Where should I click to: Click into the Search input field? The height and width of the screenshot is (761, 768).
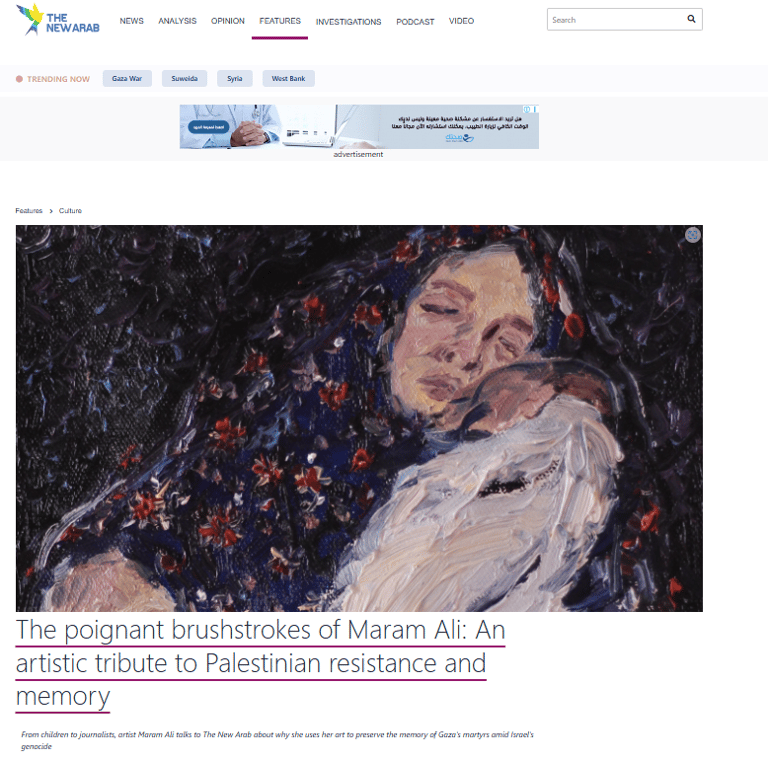click(x=617, y=20)
